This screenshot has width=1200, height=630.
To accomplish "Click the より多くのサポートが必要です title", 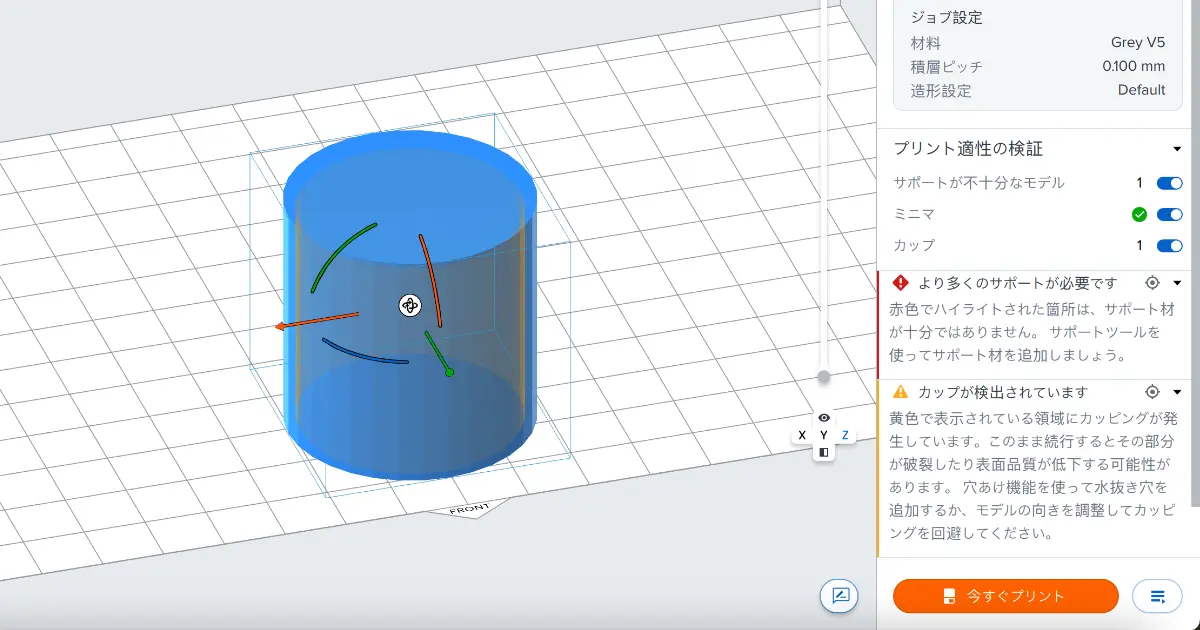I will click(1017, 283).
